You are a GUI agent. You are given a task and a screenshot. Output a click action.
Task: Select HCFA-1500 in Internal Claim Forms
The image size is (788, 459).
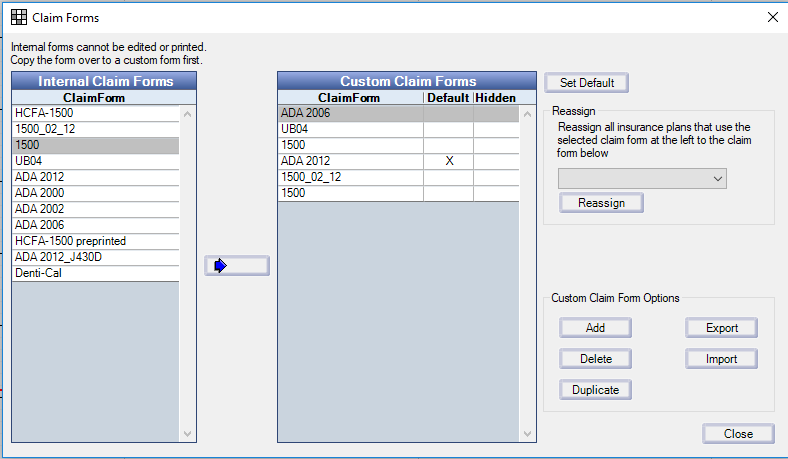(95, 113)
